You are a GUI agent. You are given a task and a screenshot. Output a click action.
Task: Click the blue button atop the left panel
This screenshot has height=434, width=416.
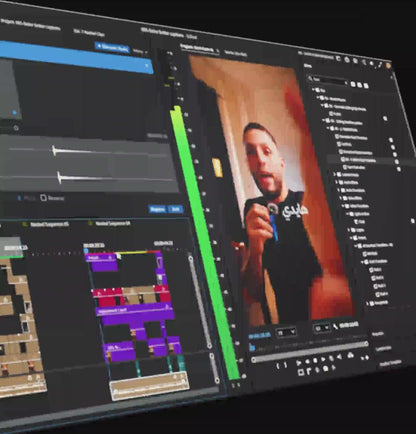tap(112, 48)
